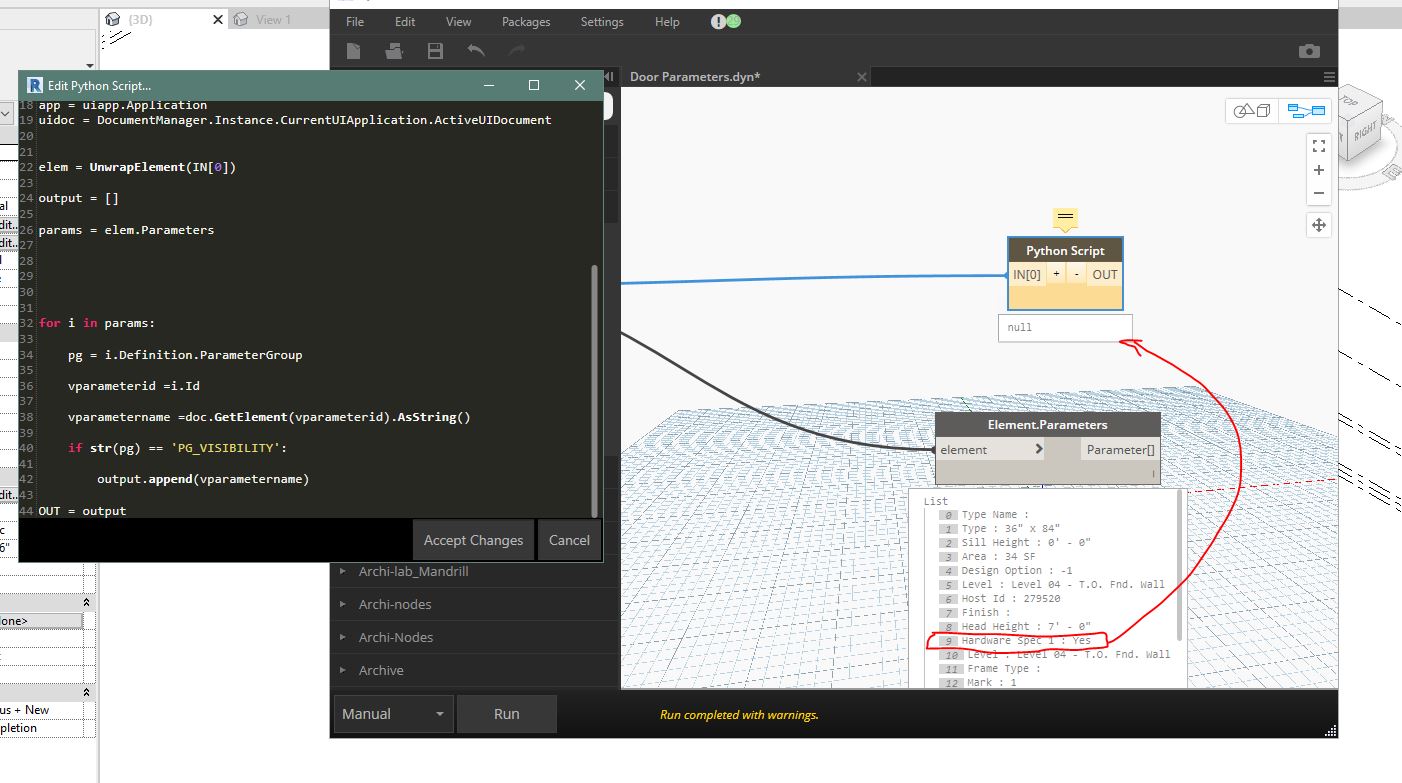
Task: Click the Revit icon in Edit Python Script title
Action: point(36,86)
